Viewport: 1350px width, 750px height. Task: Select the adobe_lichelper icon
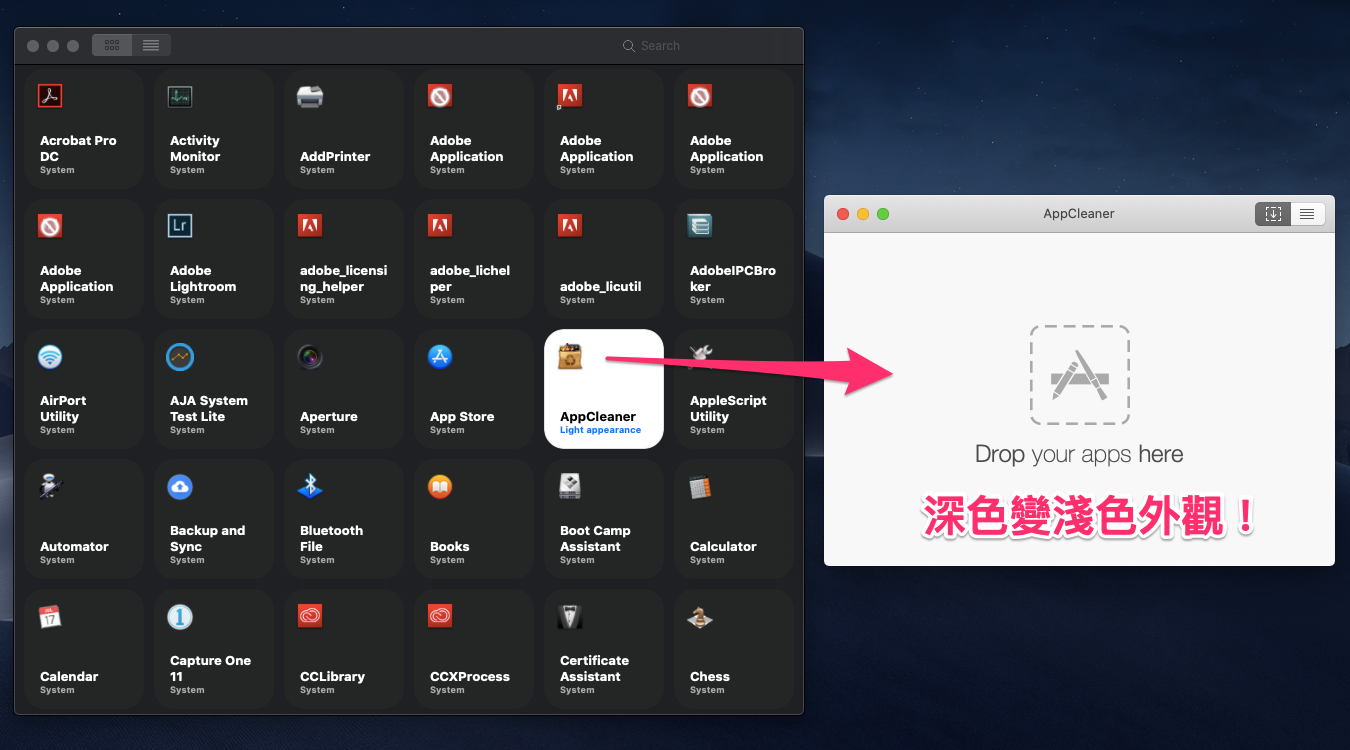pos(440,226)
